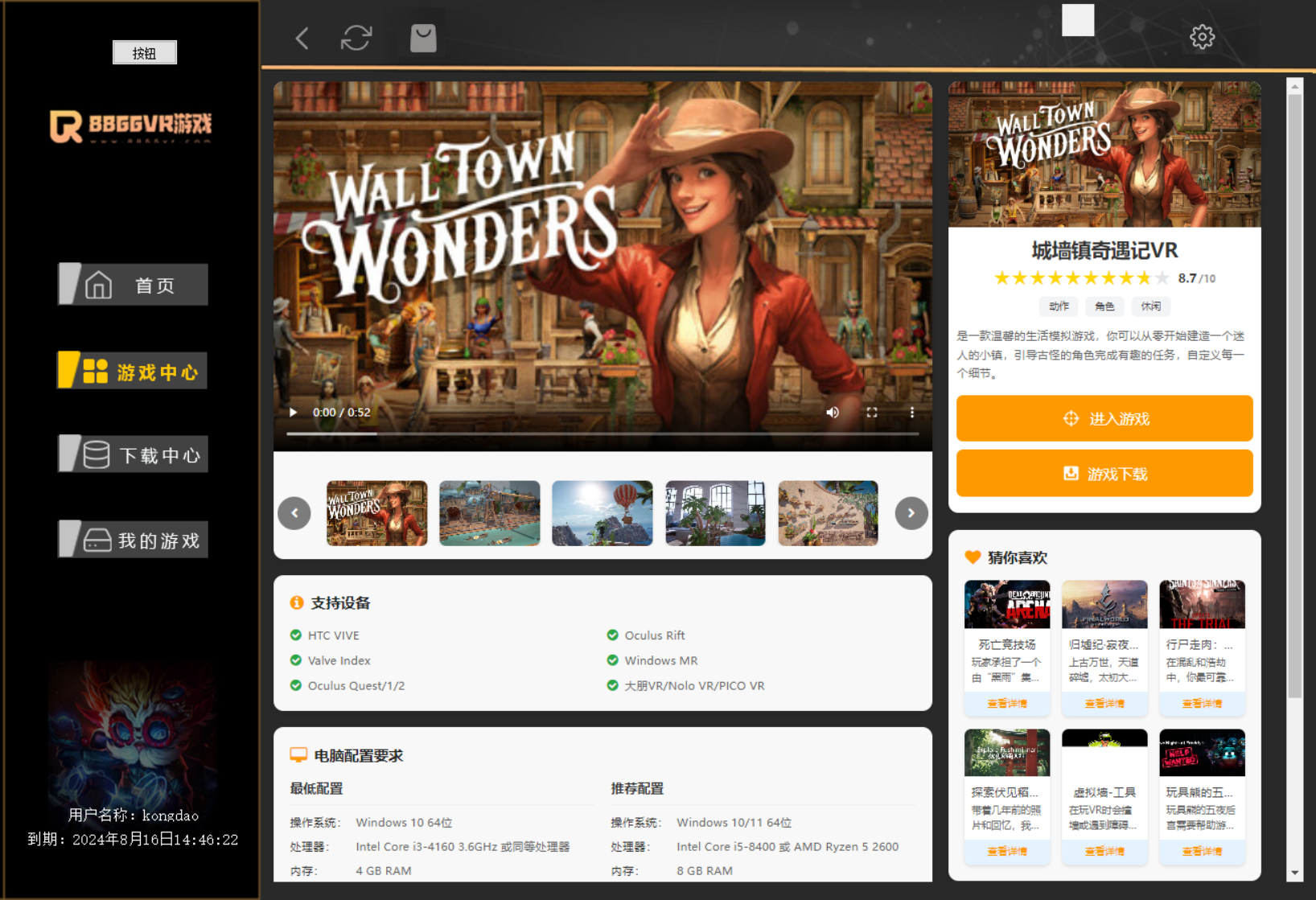
Task: Show next thumbnails with right carousel arrow
Action: tap(911, 513)
